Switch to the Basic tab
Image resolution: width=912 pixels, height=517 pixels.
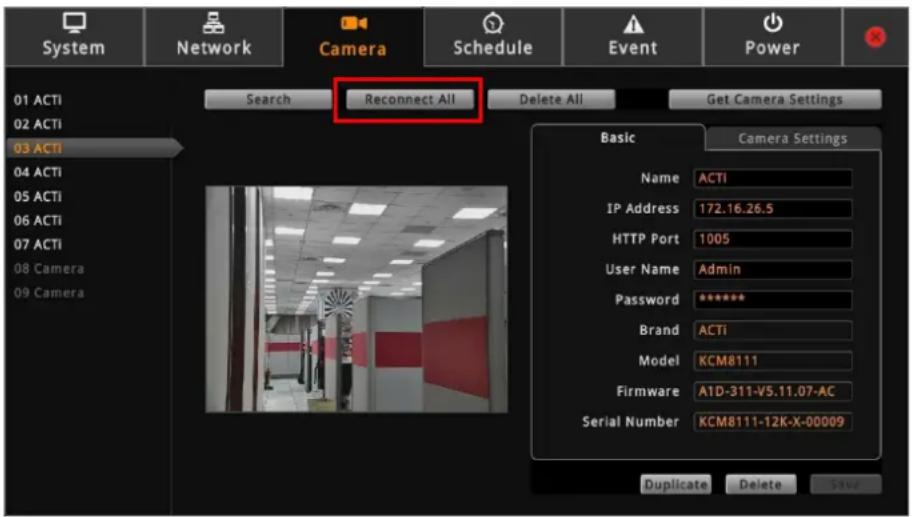(618, 138)
